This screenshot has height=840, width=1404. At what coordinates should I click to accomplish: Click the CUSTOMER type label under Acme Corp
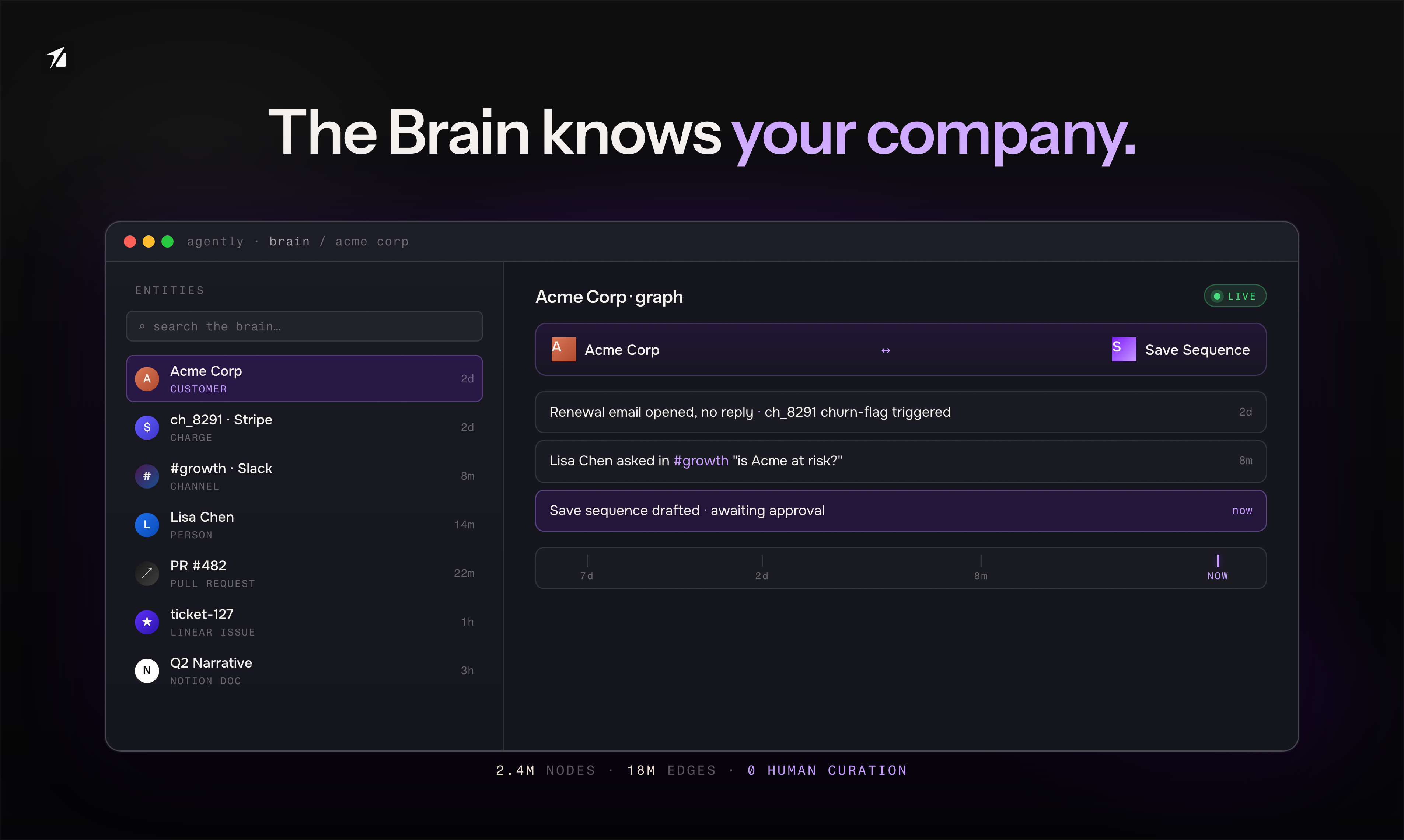click(199, 389)
